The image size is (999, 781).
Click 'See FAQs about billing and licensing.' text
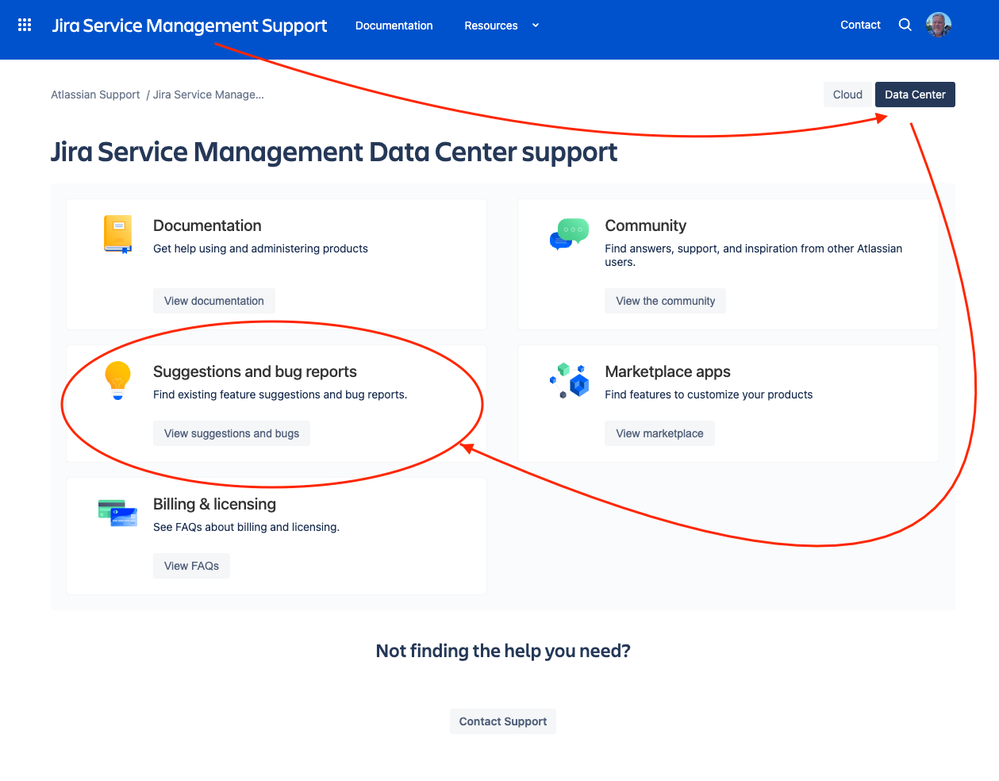[246, 527]
